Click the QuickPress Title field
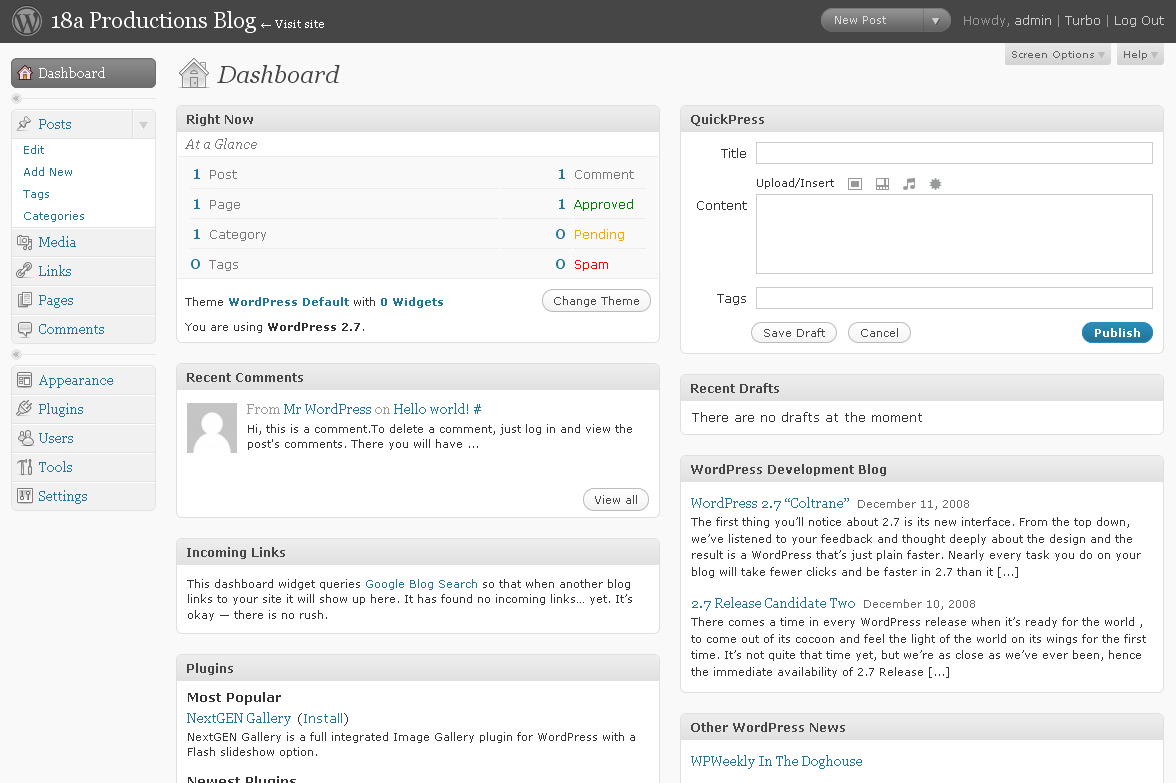This screenshot has width=1176, height=783. point(954,153)
